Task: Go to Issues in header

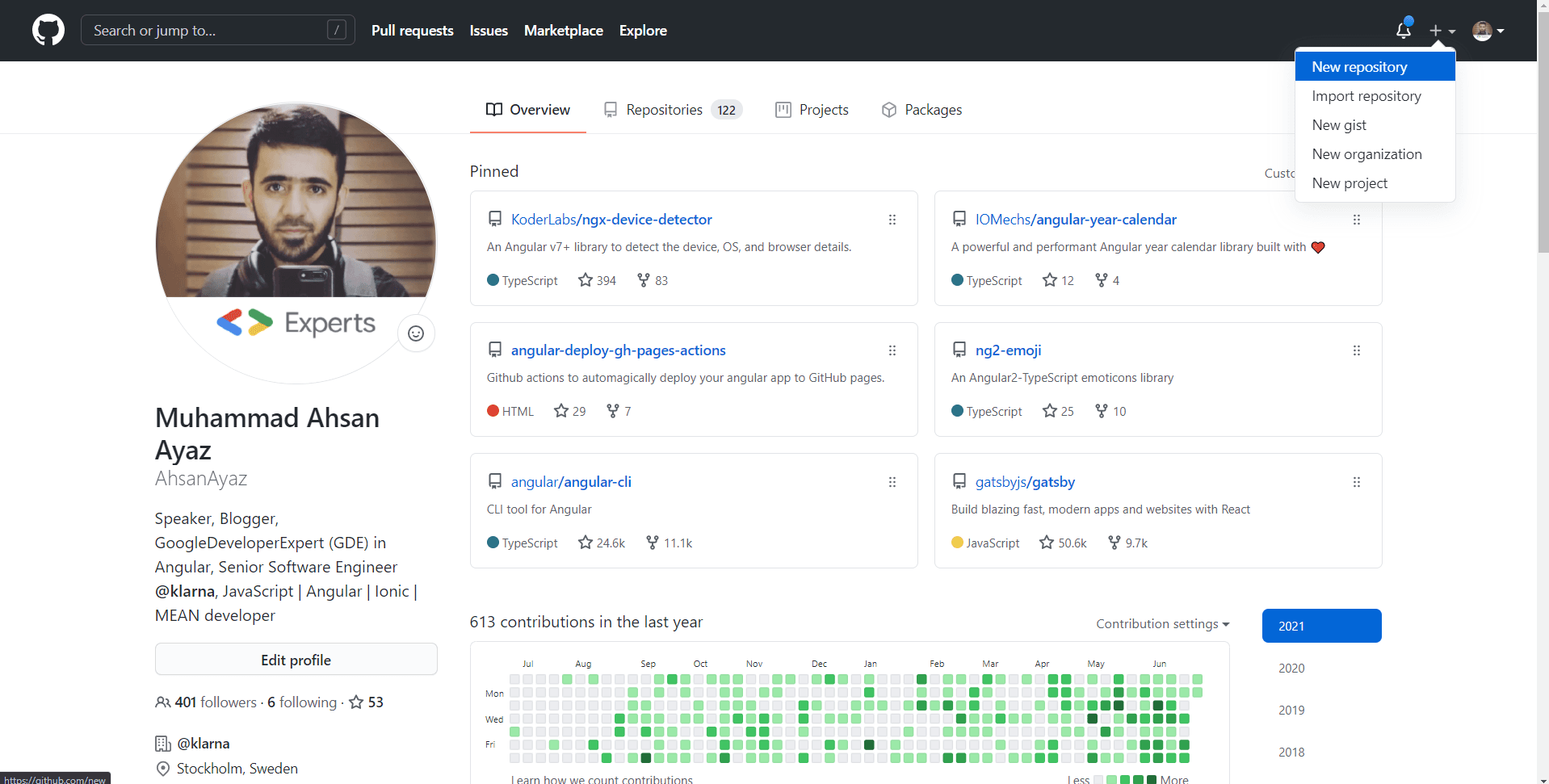Action: click(489, 31)
